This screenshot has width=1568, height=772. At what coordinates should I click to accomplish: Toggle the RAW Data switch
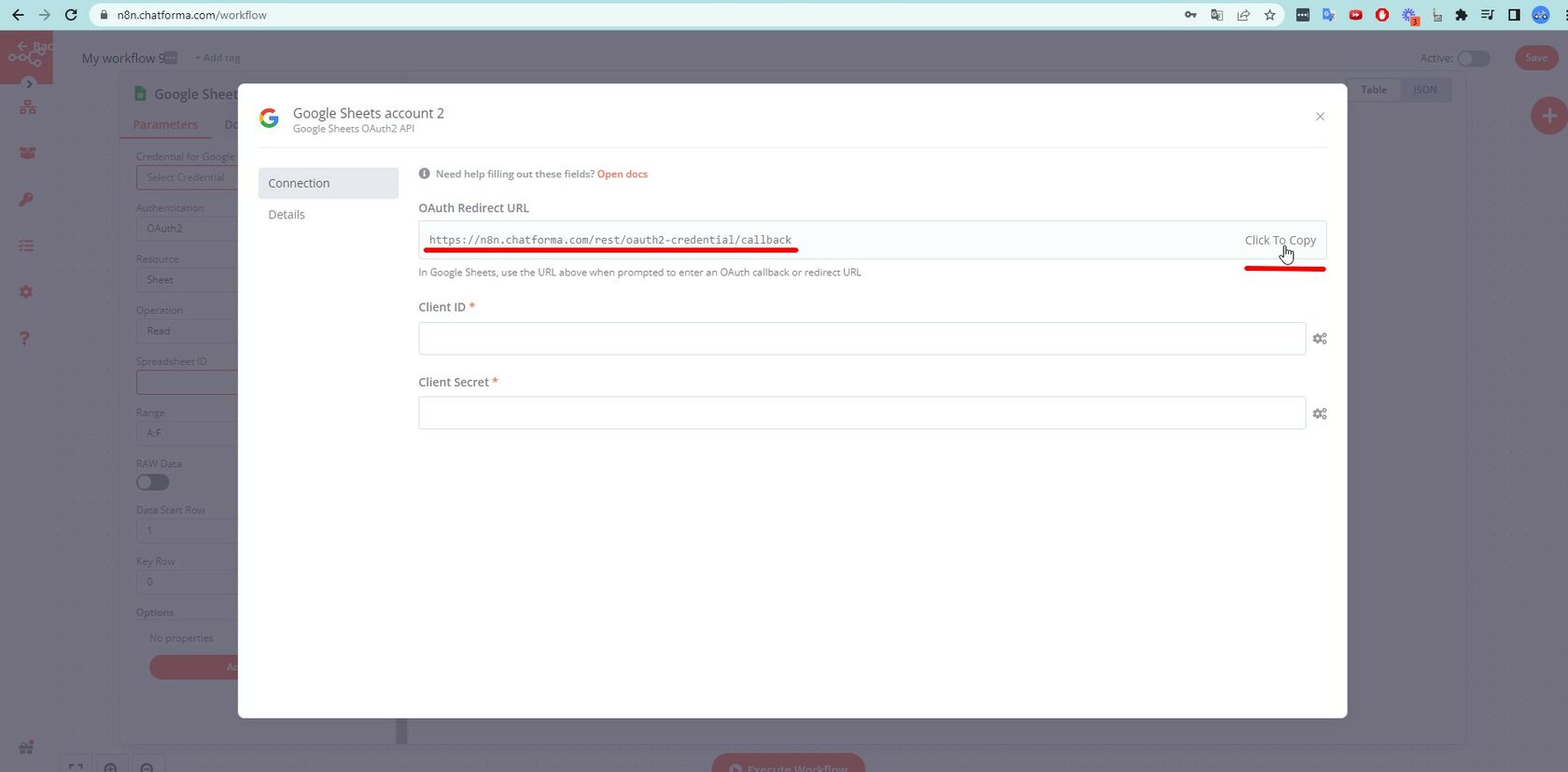pos(153,483)
